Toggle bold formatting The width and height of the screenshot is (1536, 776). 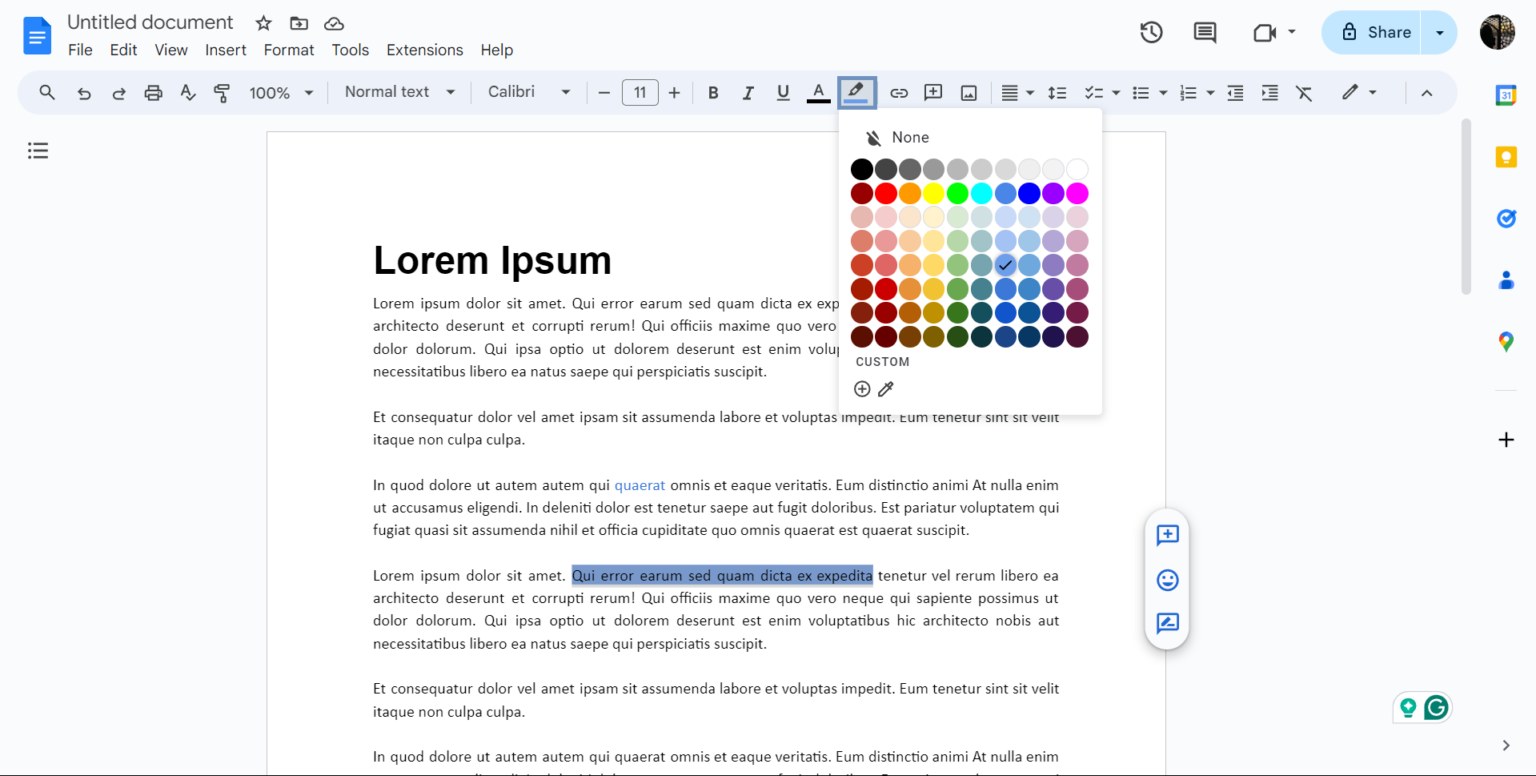coord(713,92)
